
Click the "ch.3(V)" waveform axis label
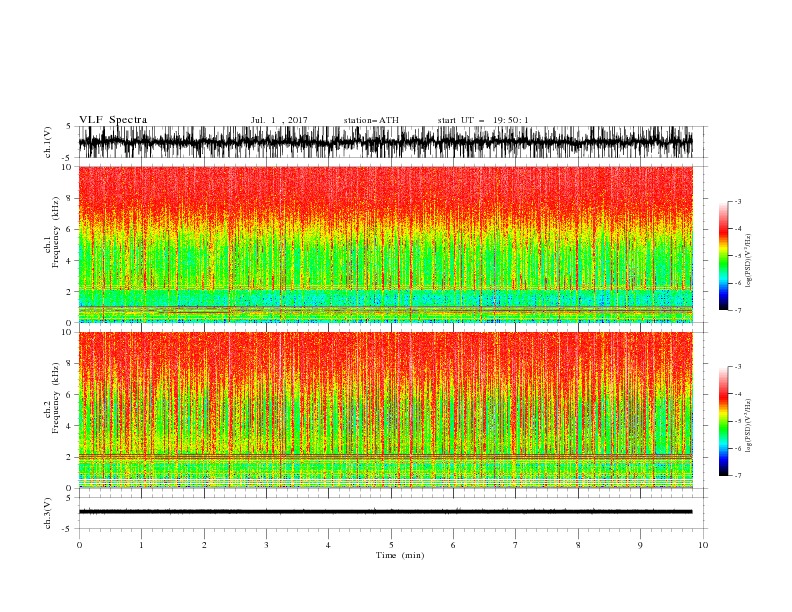48,513
